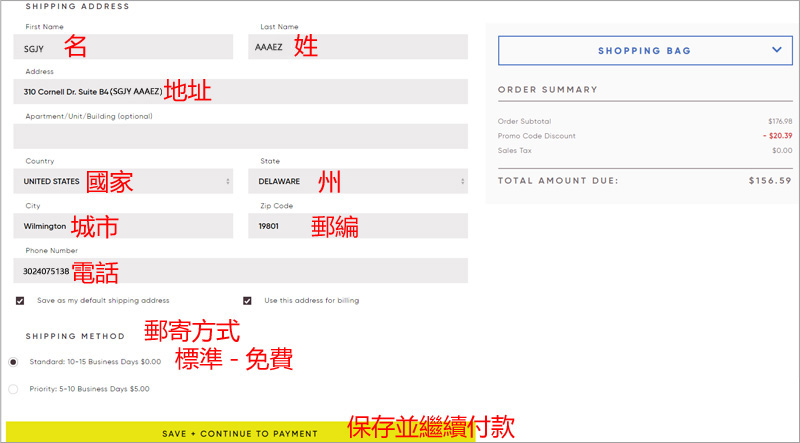
Task: Select the Apartment/Unit/Building optional field
Action: [240, 136]
